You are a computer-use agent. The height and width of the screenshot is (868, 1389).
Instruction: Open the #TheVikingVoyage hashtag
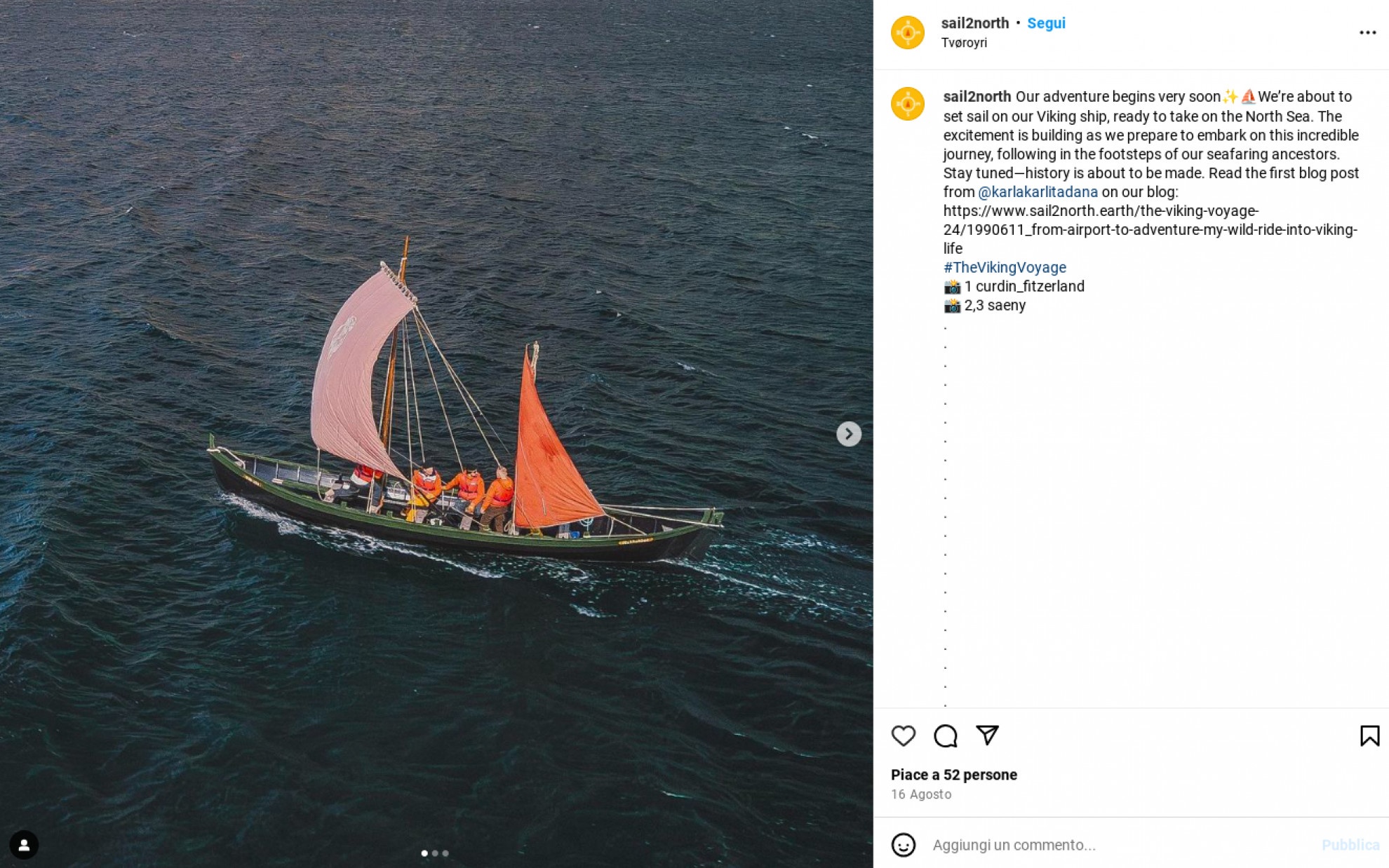[x=1005, y=267]
